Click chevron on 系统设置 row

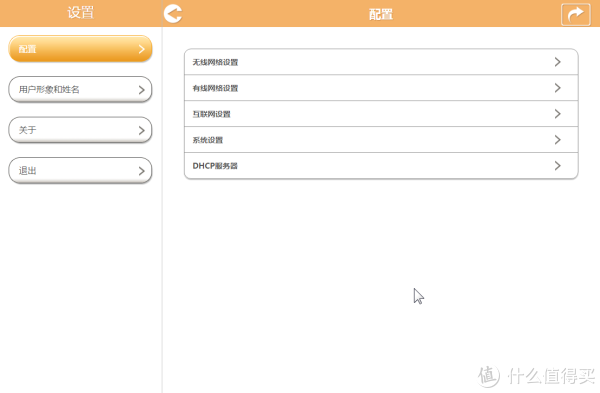558,140
